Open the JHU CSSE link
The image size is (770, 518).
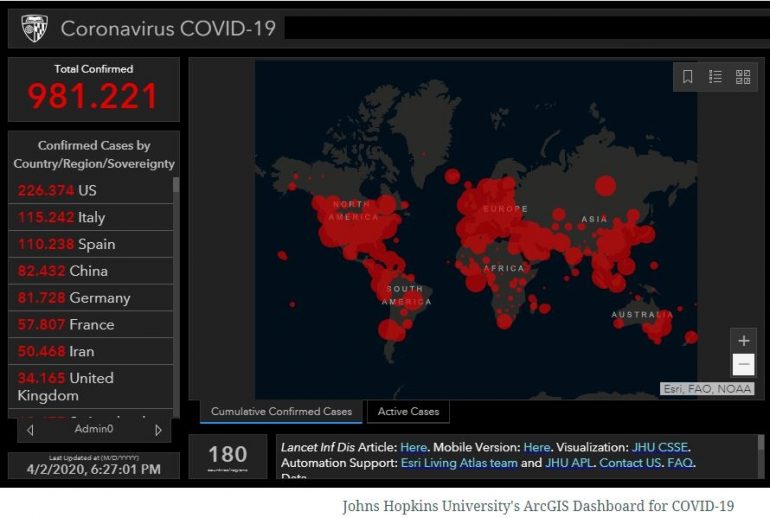pos(660,447)
